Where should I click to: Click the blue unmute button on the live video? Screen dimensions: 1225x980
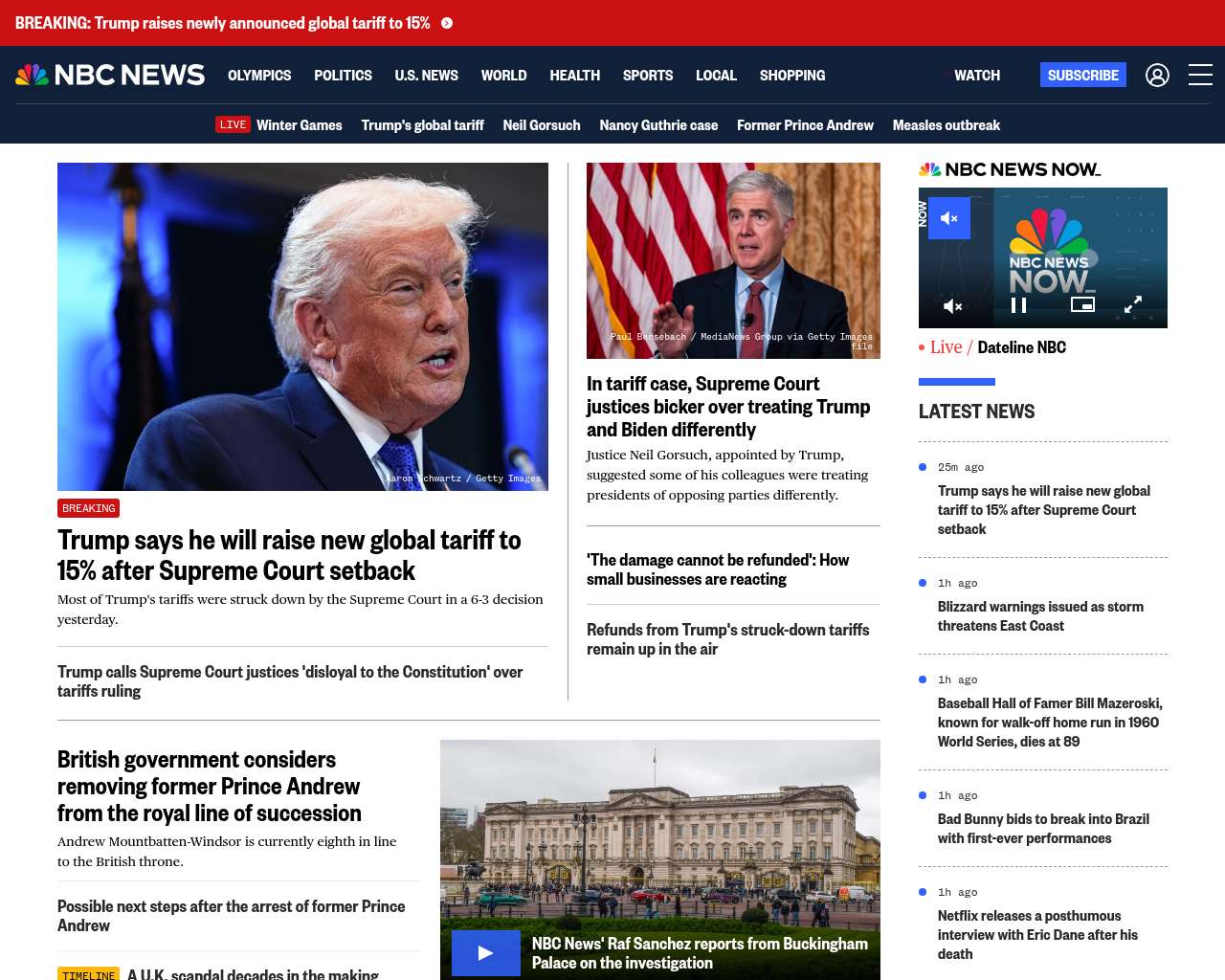tap(949, 218)
